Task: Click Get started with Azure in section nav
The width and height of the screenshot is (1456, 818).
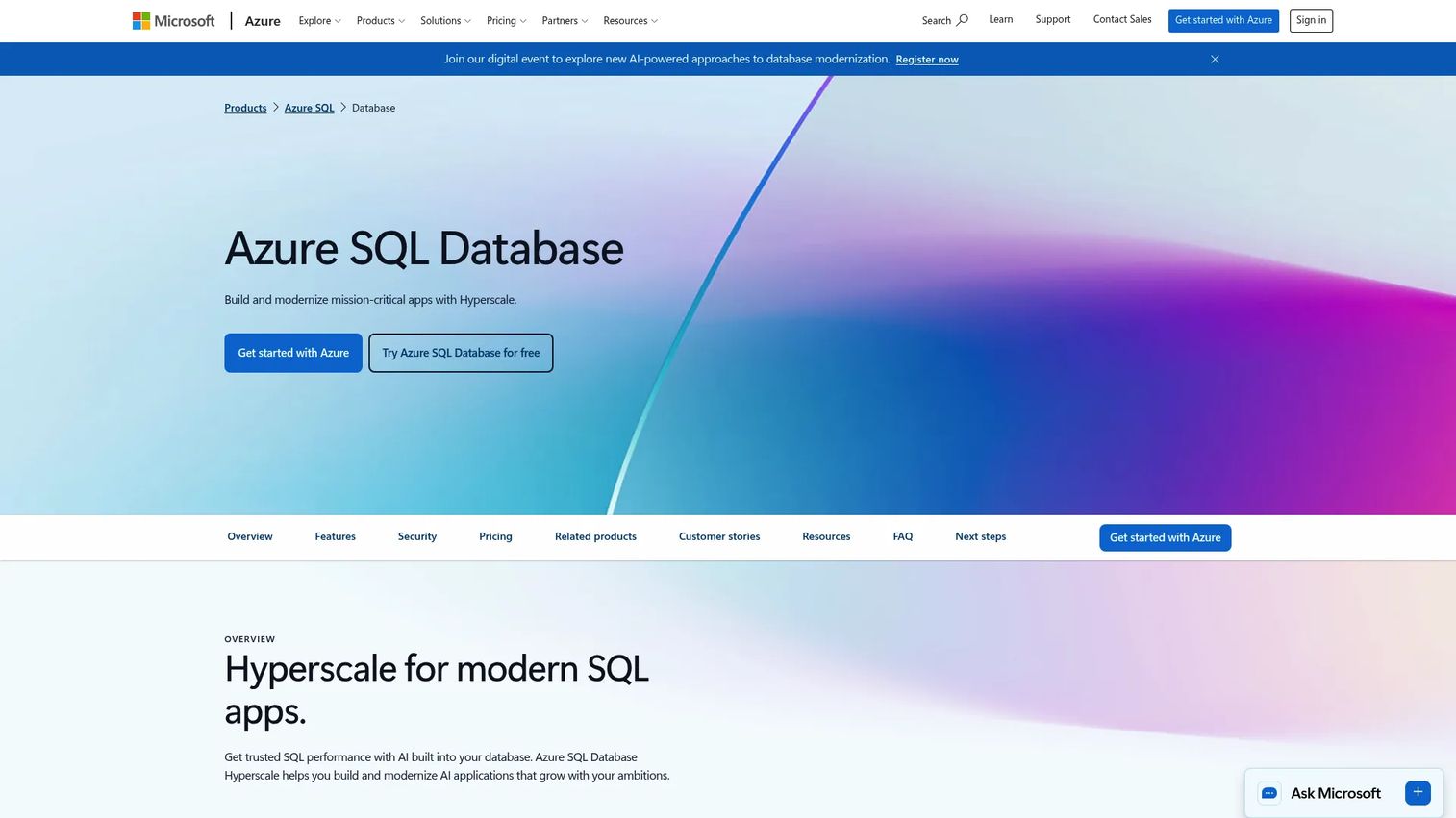Action: 1165,537
